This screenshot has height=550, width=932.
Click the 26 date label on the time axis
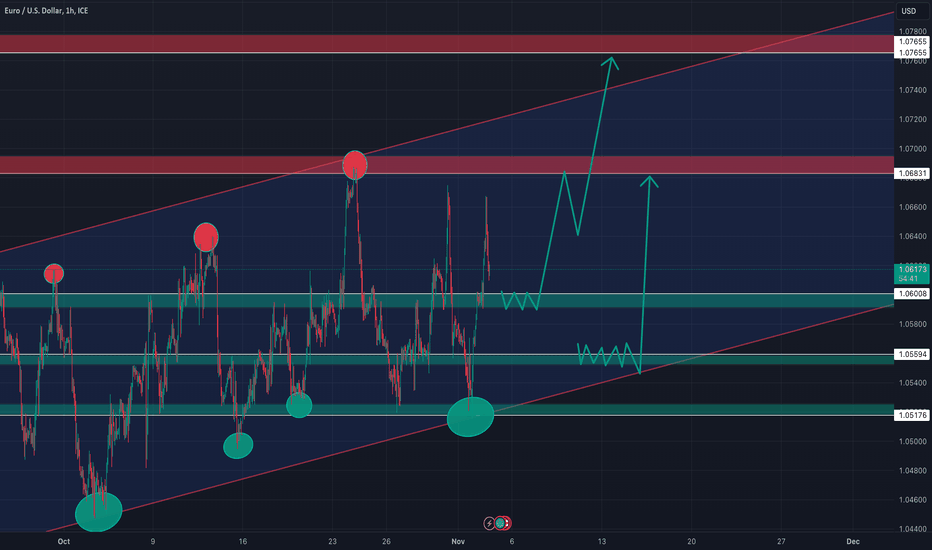click(386, 542)
